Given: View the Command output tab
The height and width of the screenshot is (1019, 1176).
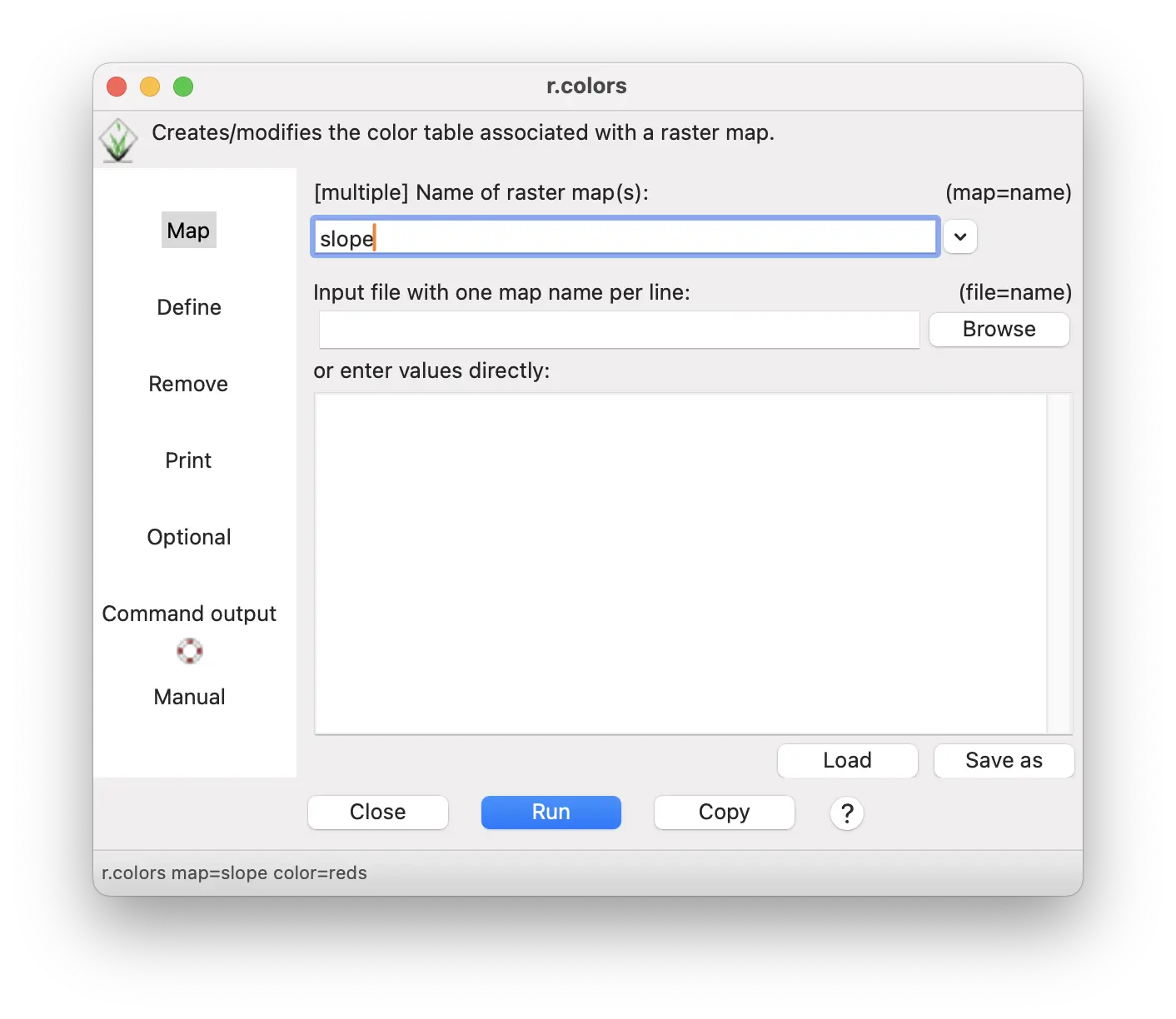Looking at the screenshot, I should coord(188,614).
